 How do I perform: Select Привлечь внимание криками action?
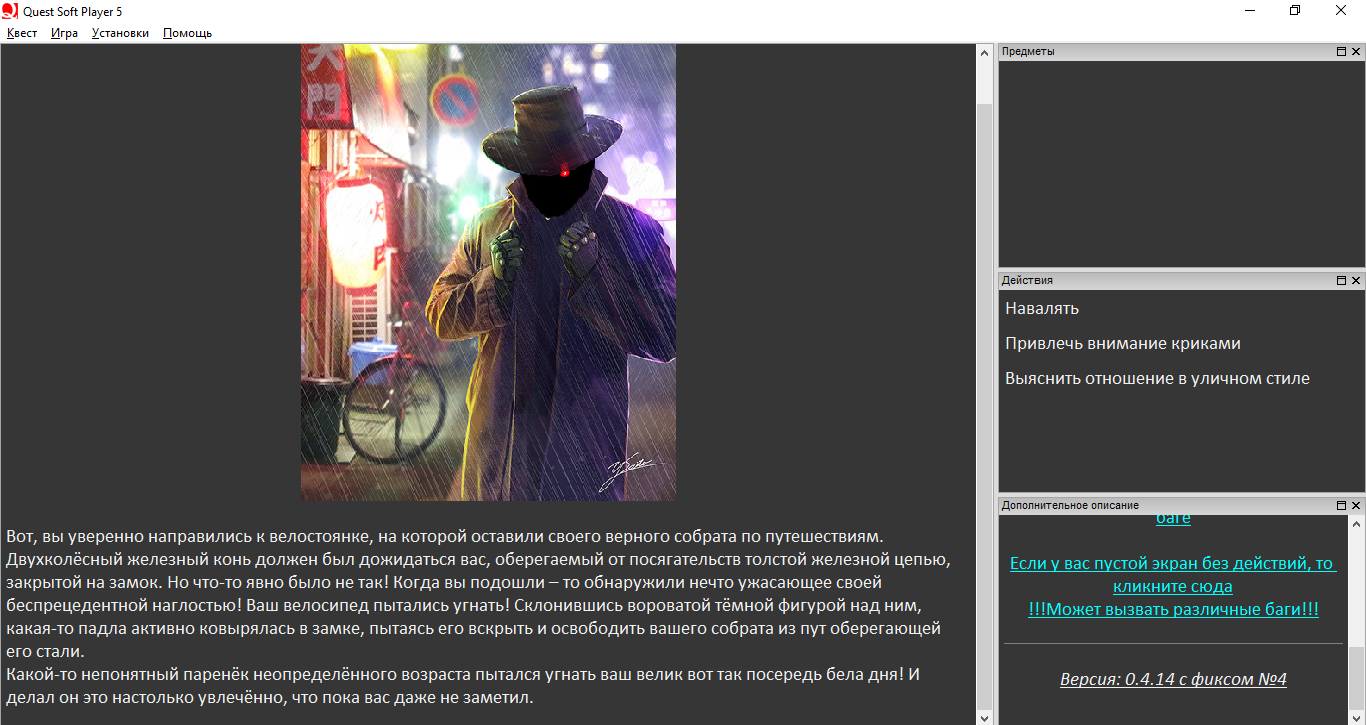[x=1122, y=344]
